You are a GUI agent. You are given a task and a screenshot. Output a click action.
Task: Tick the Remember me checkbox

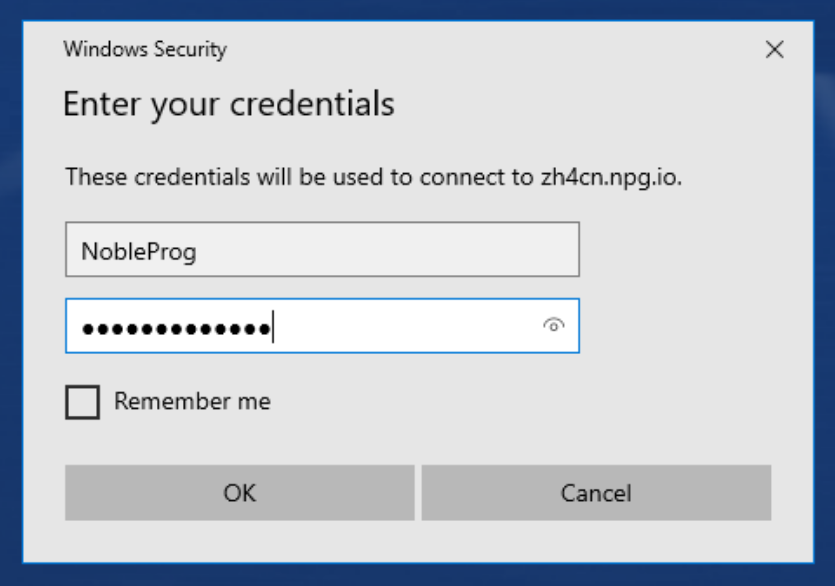click(83, 402)
